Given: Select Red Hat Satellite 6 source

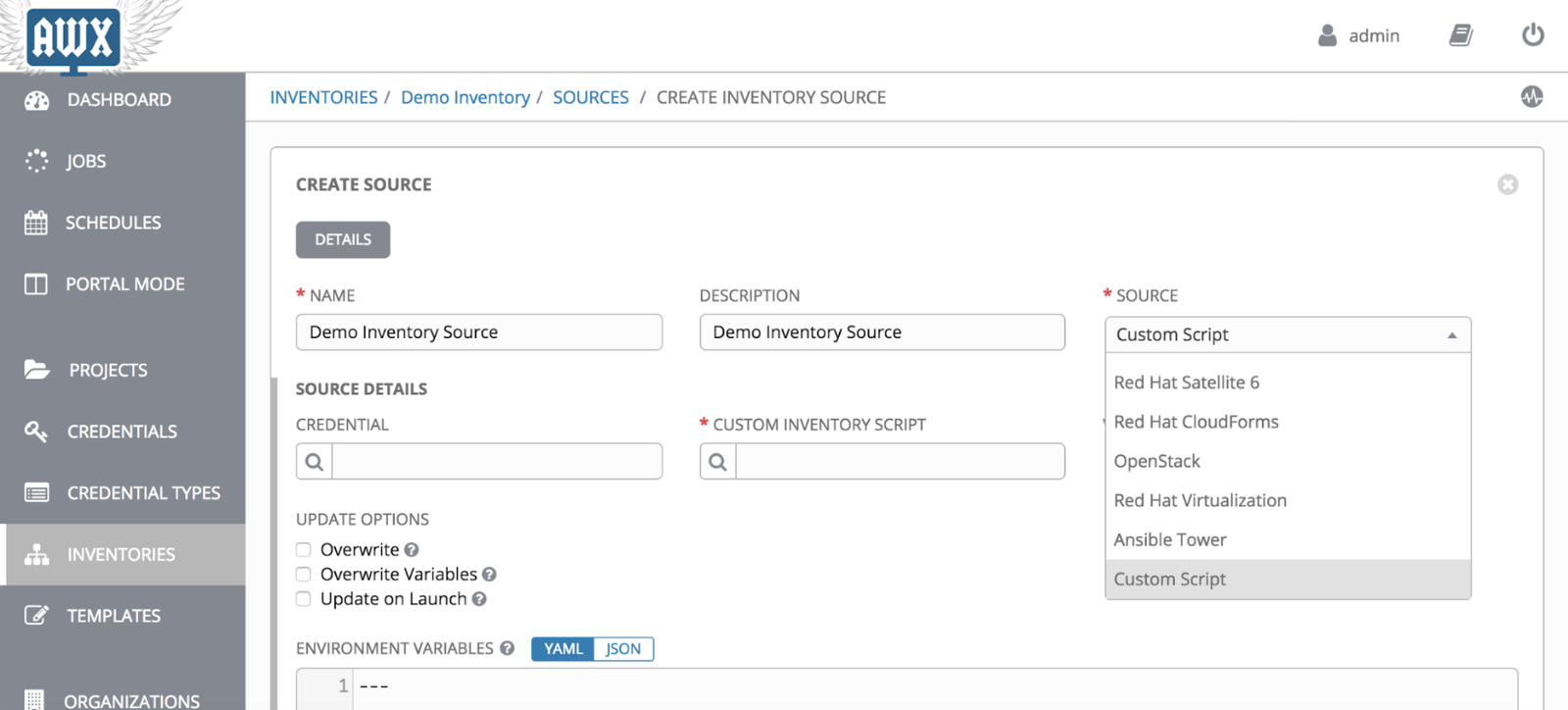Looking at the screenshot, I should (1288, 382).
